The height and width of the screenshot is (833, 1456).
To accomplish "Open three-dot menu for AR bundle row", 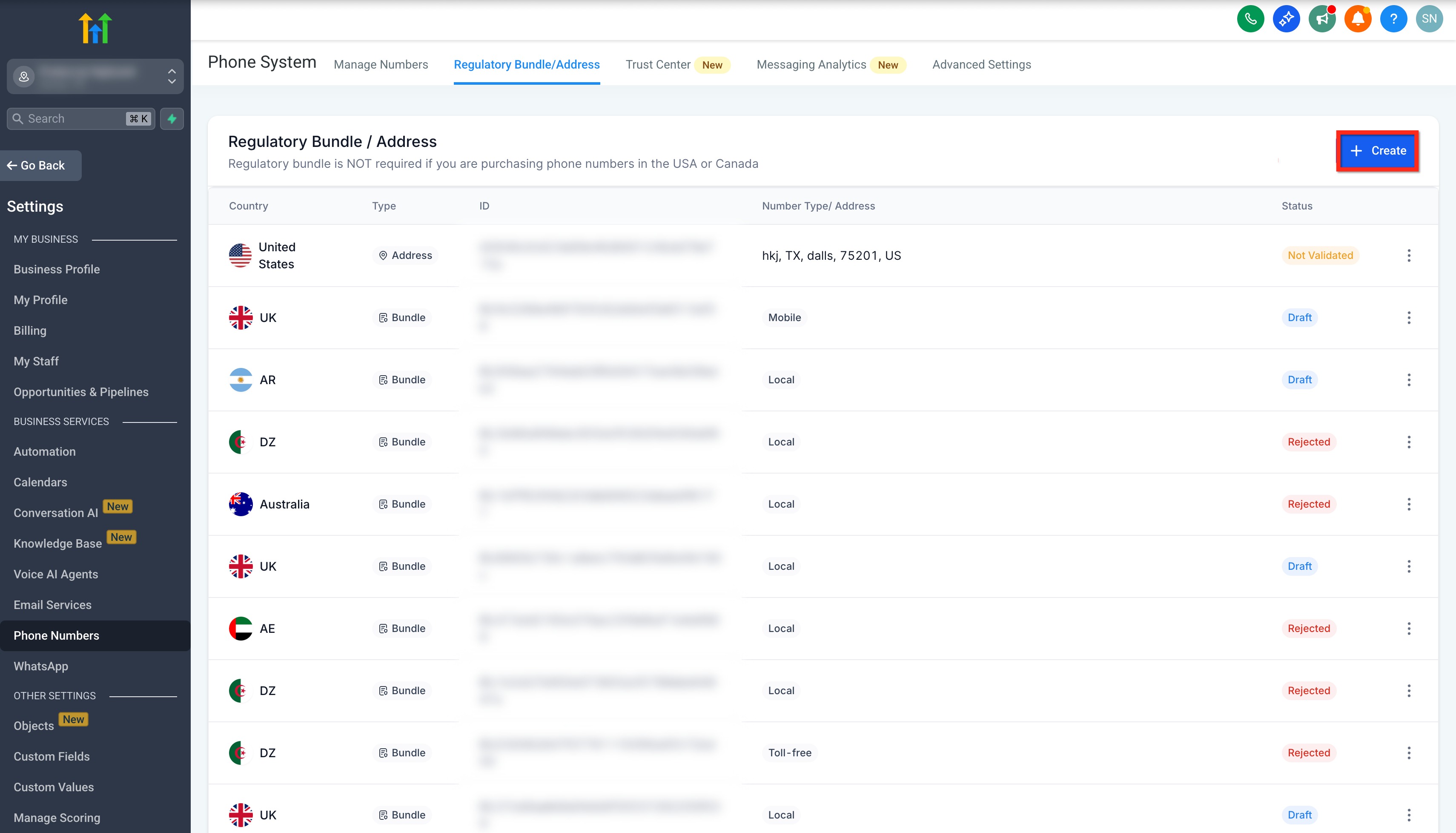I will 1409,380.
